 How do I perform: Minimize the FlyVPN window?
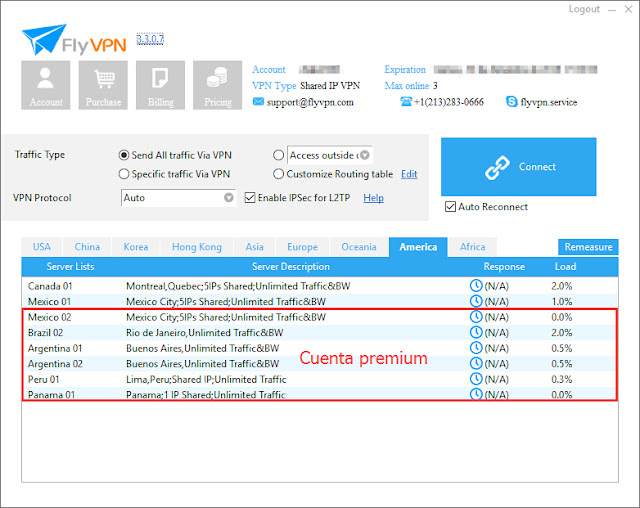[x=612, y=10]
